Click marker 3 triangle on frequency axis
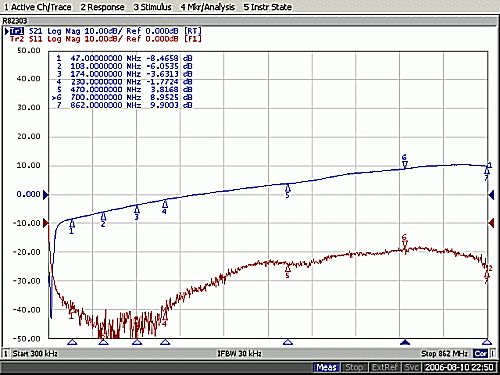The width and height of the screenshot is (500, 375). click(137, 342)
